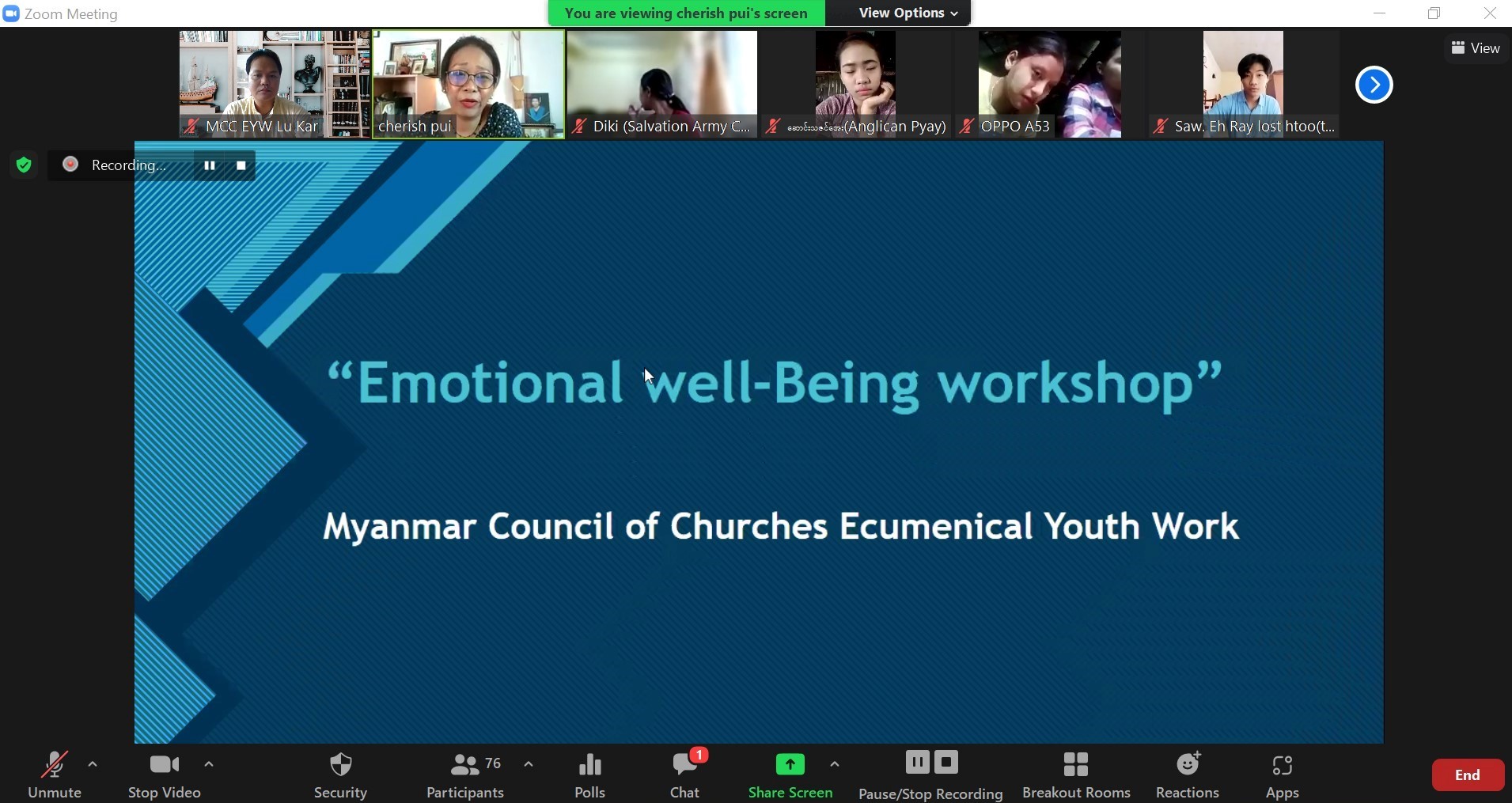Screen dimensions: 1512x803
Task: Expand the audio settings arrow beside Unmute
Action: coord(93,764)
